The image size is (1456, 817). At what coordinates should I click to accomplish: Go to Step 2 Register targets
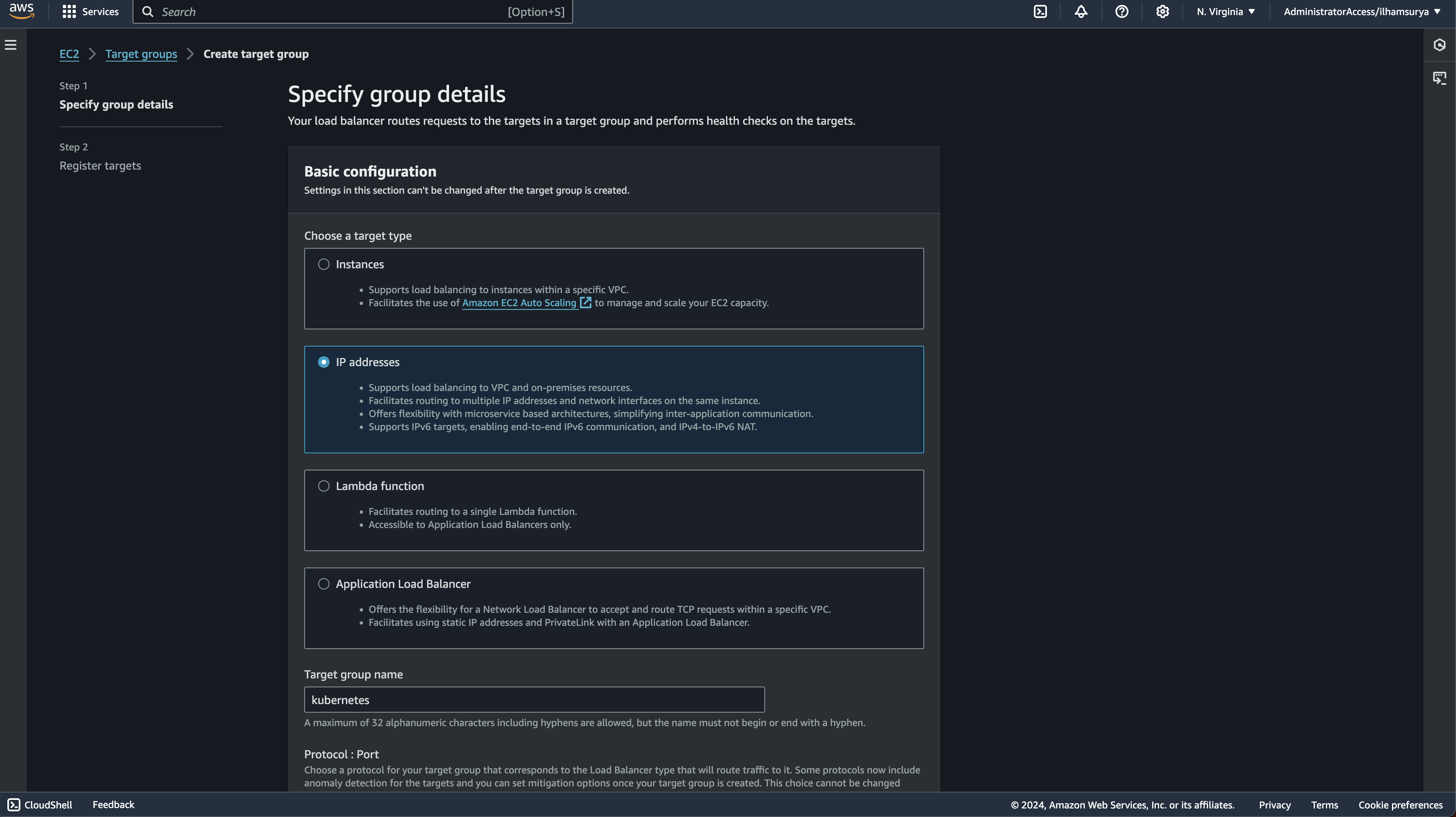click(100, 166)
